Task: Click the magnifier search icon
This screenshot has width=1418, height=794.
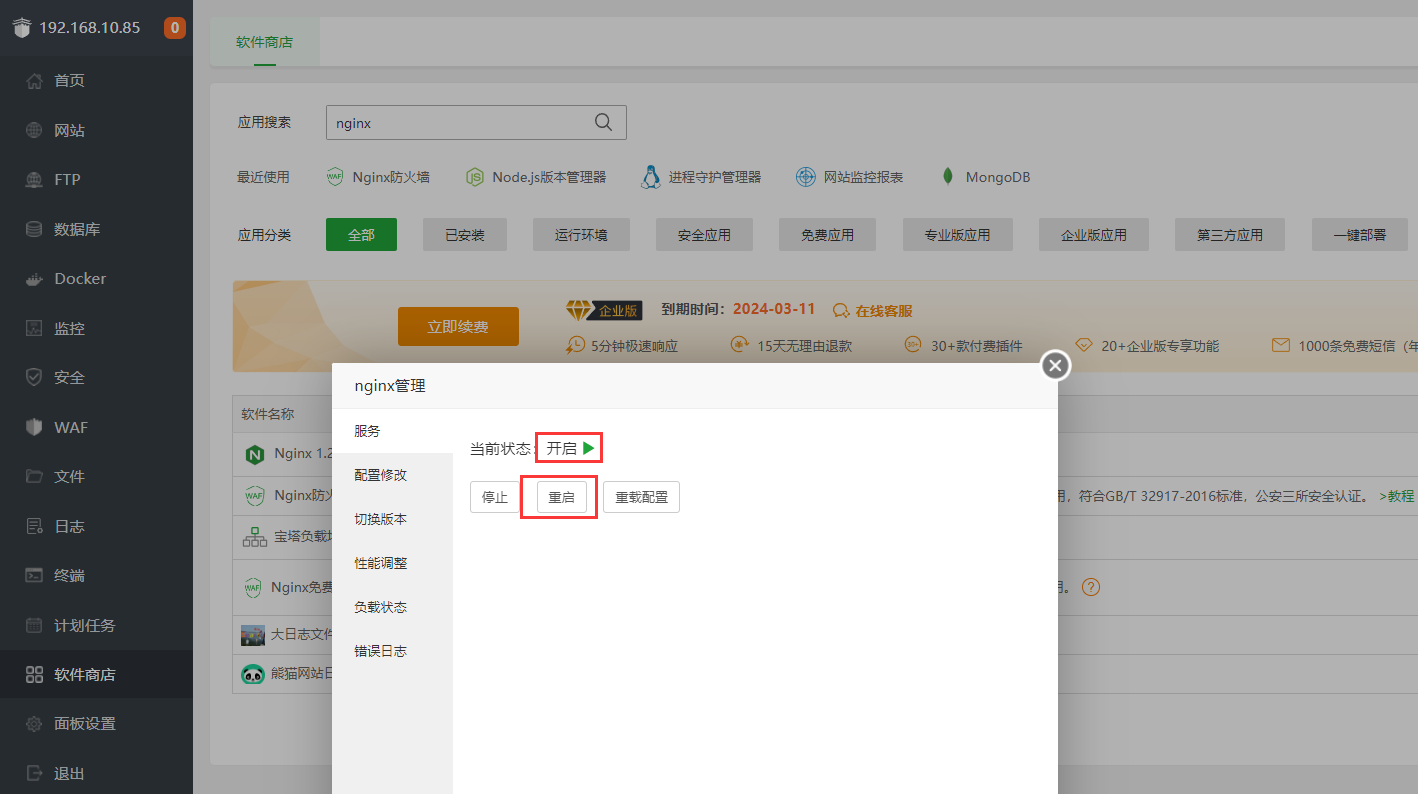Action: click(603, 122)
